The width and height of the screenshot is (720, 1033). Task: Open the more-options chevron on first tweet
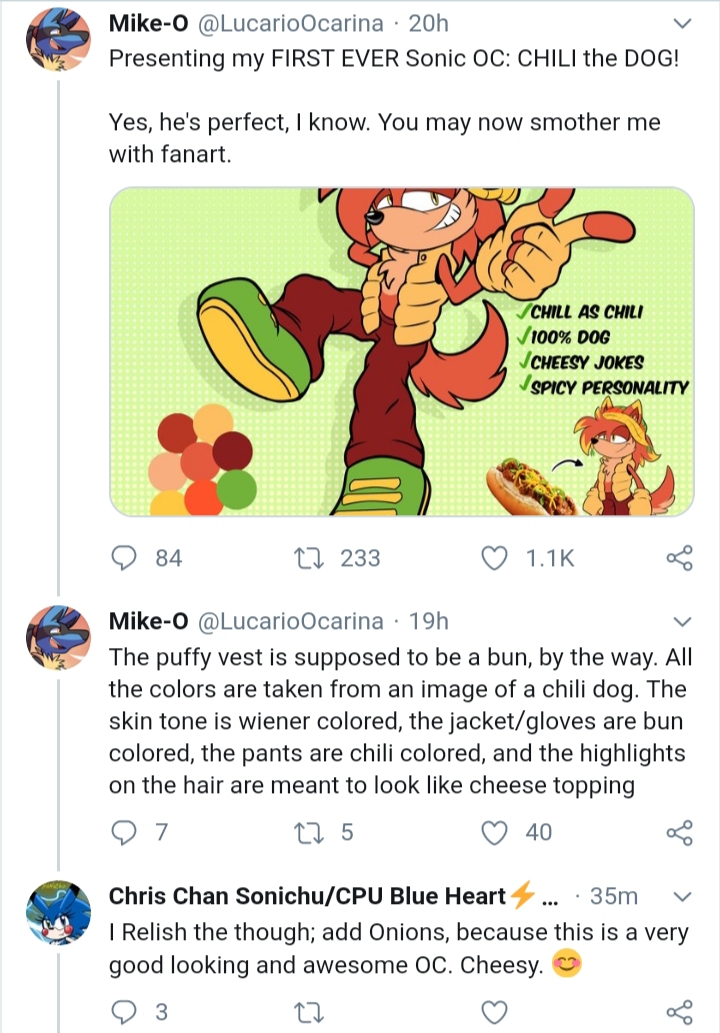pos(683,24)
